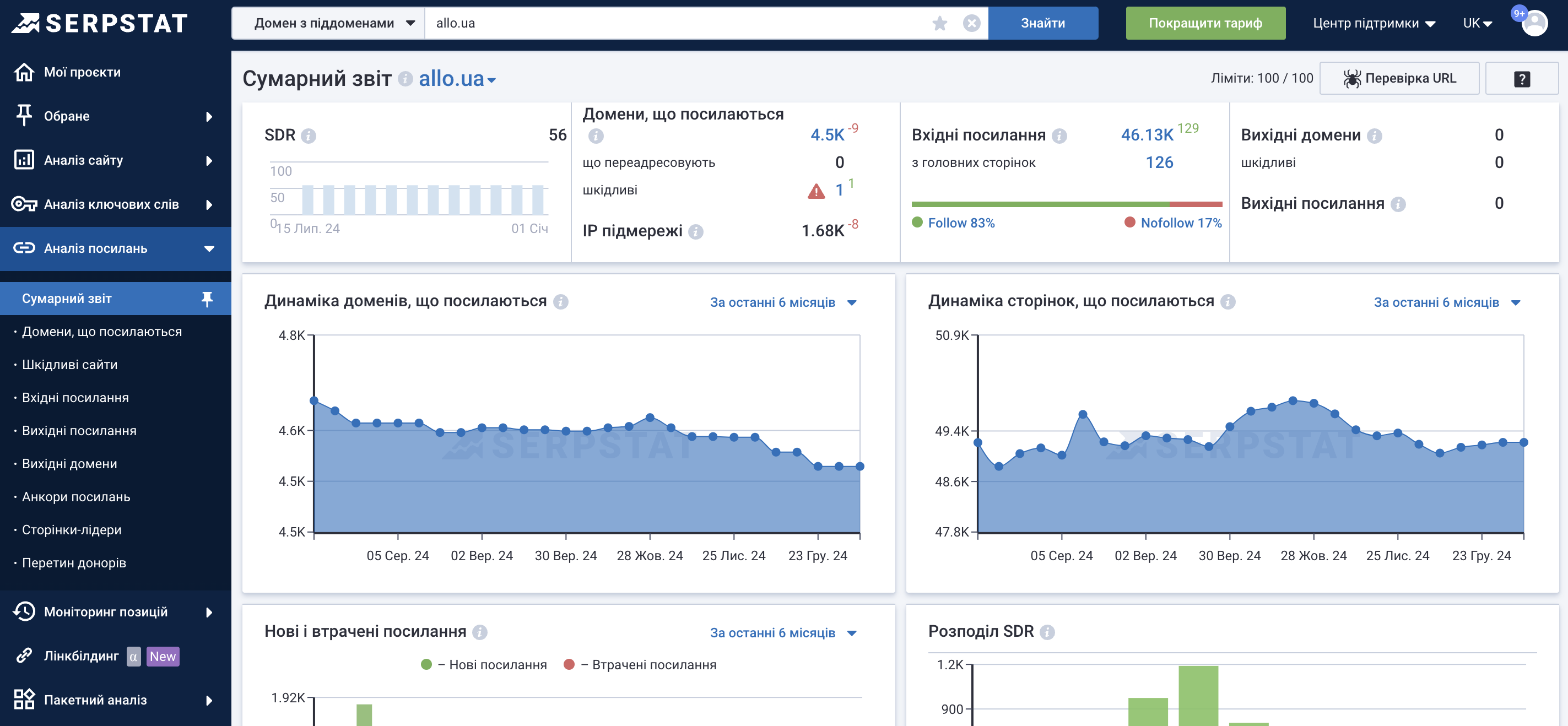Click the Перевірка URL button
The image size is (1568, 726).
[1399, 79]
